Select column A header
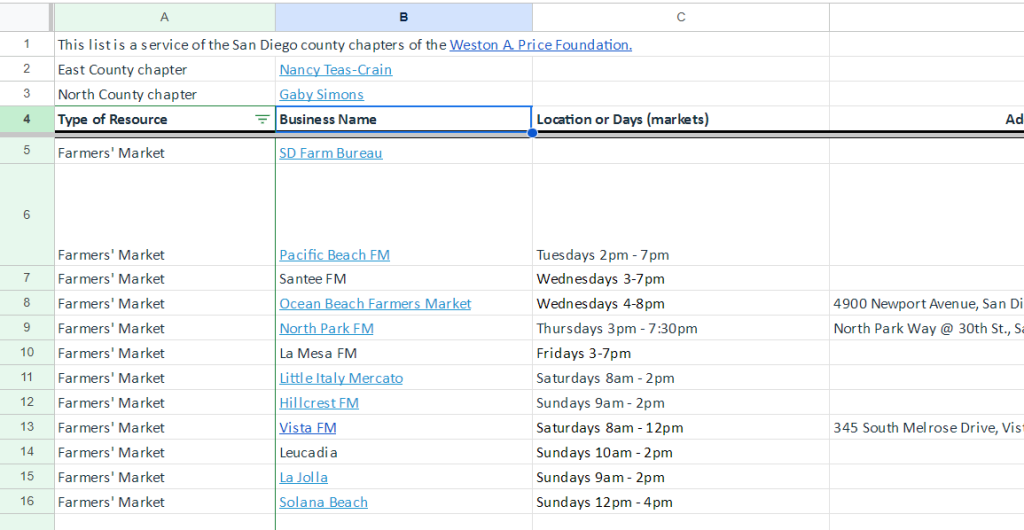The width and height of the screenshot is (1024, 530). pos(164,17)
